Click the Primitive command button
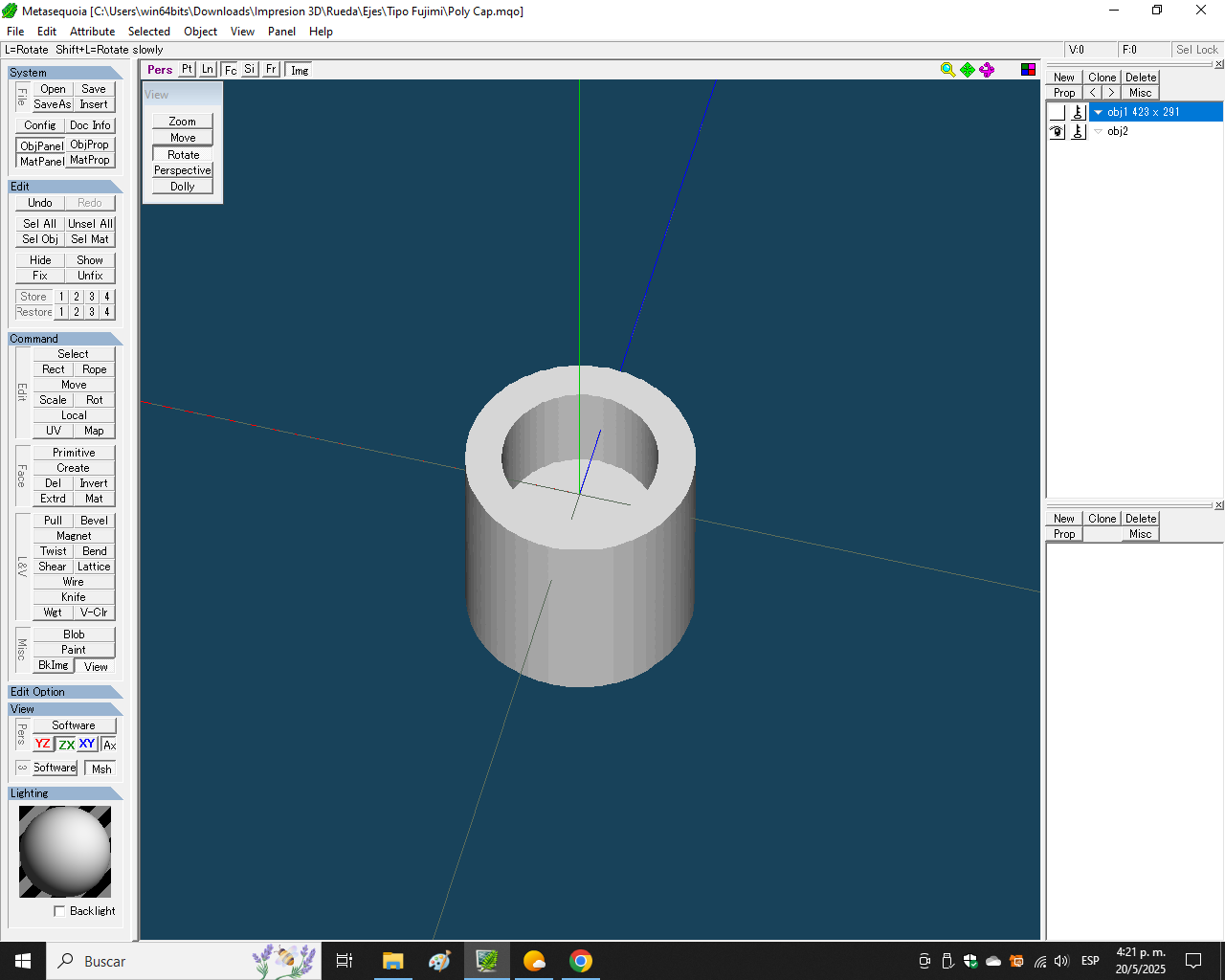The image size is (1225, 980). point(74,453)
